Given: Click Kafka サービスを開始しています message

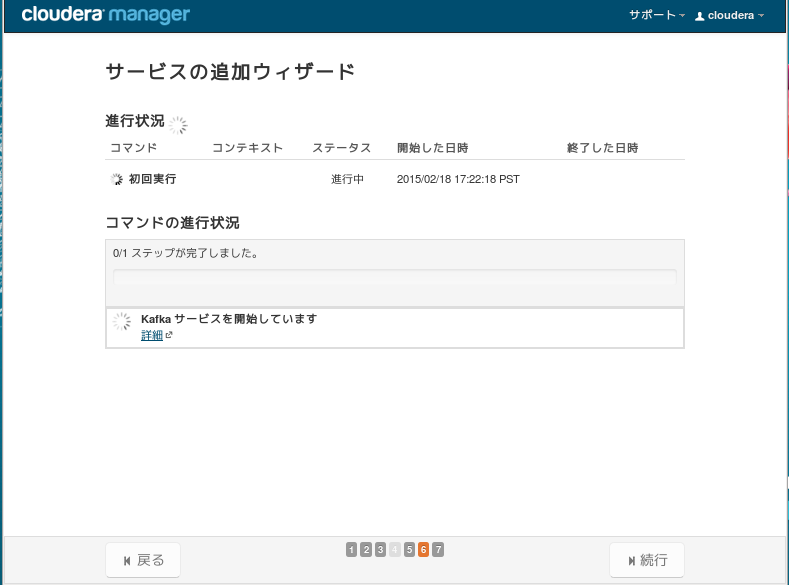Looking at the screenshot, I should click(229, 319).
